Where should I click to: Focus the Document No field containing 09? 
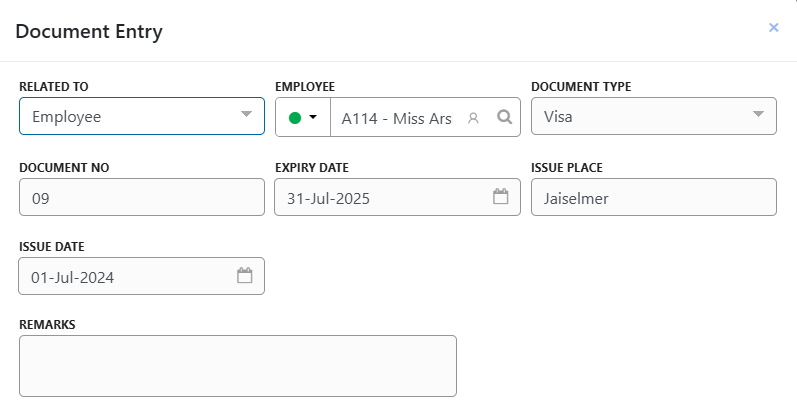(x=141, y=198)
